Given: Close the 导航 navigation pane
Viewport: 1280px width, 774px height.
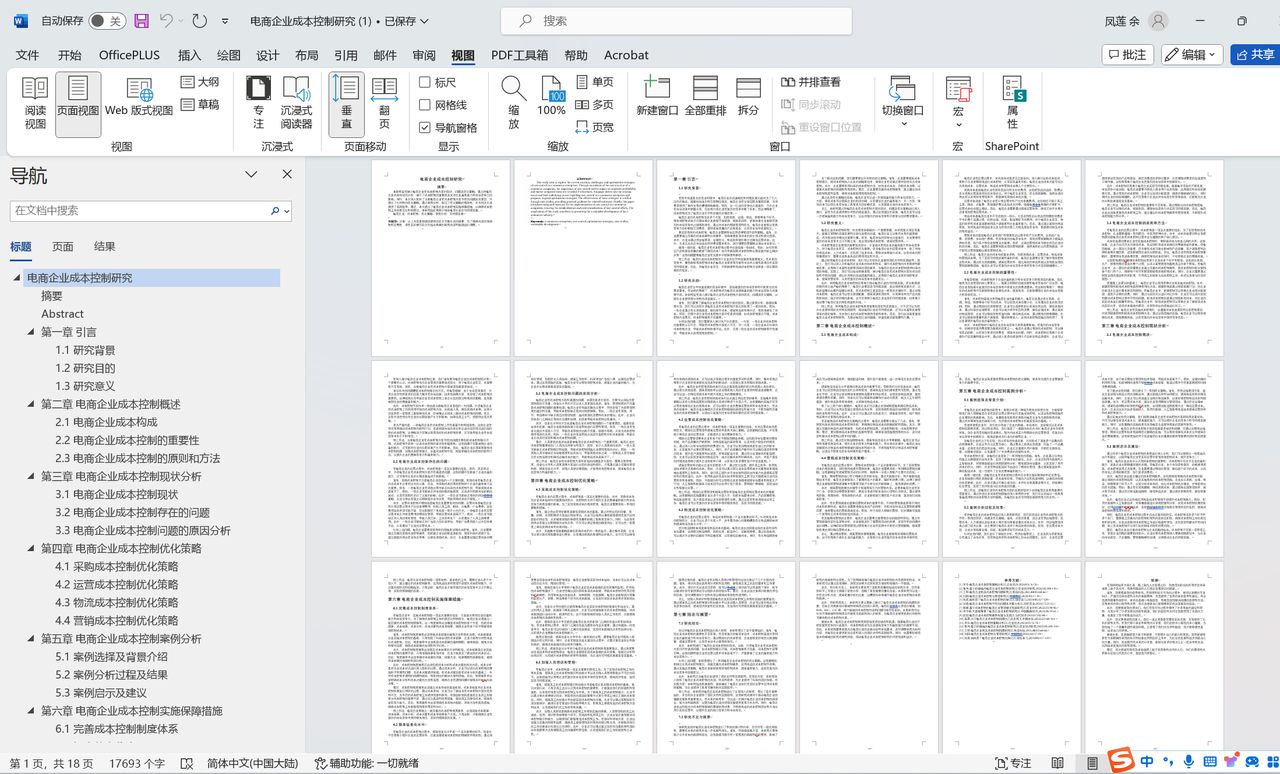Looking at the screenshot, I should pyautogui.click(x=287, y=175).
